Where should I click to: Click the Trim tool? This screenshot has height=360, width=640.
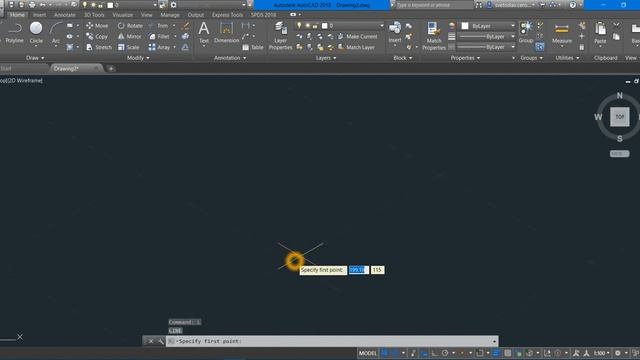[x=158, y=26]
